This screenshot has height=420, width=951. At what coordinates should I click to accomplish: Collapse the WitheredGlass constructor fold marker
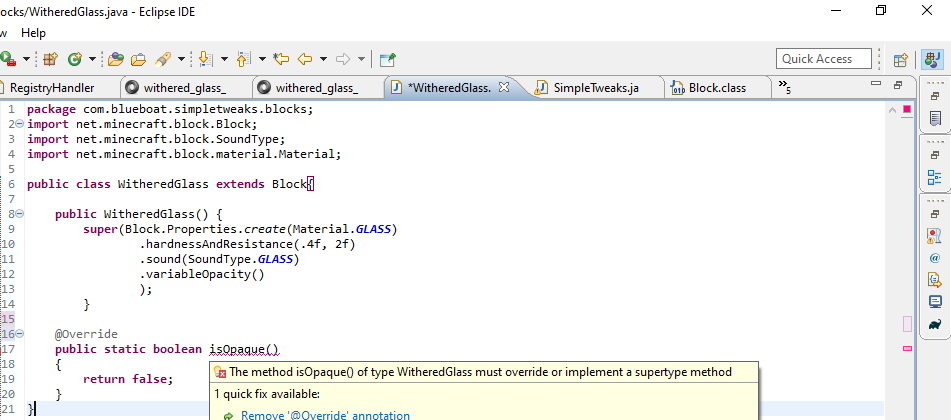coord(20,214)
